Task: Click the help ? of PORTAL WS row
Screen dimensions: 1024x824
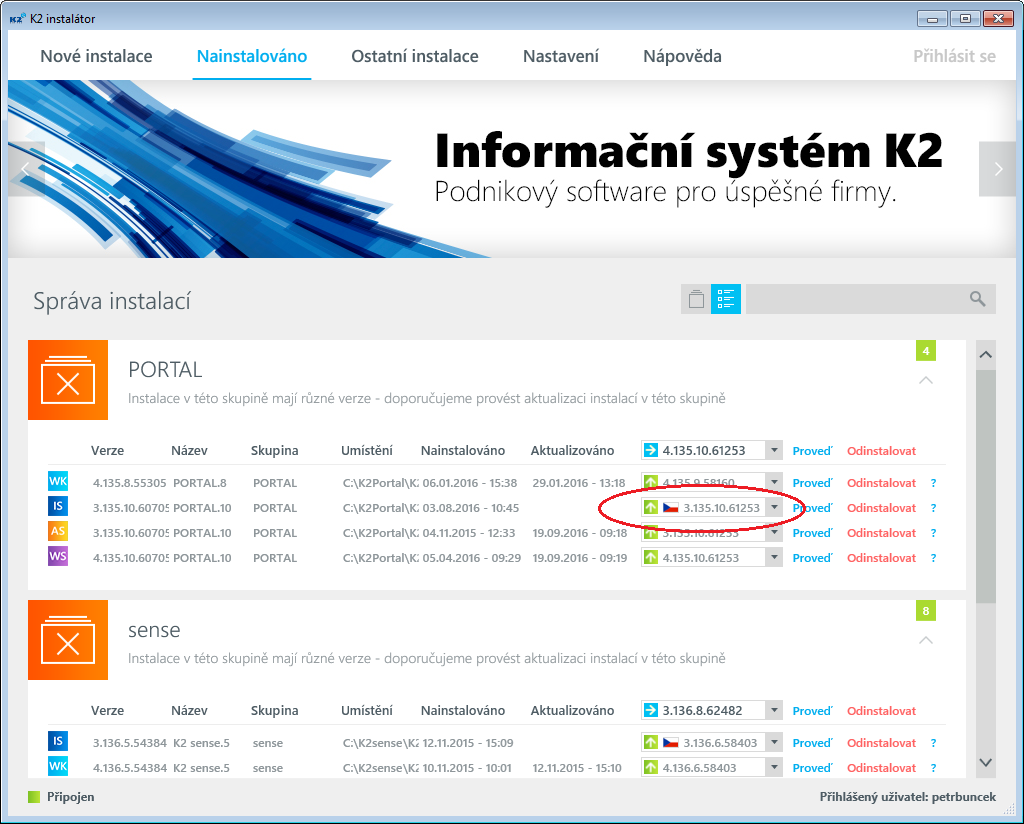Action: pyautogui.click(x=933, y=558)
